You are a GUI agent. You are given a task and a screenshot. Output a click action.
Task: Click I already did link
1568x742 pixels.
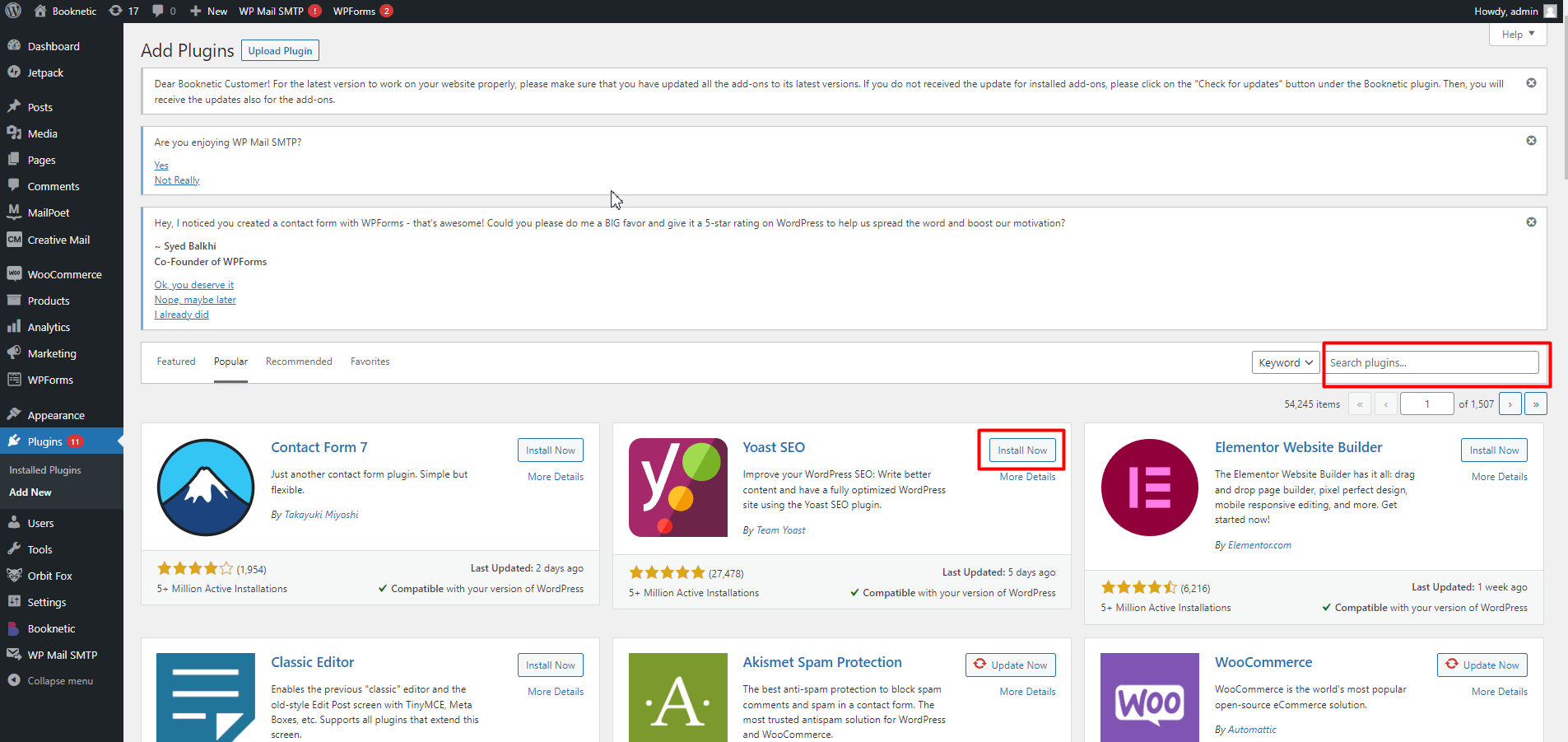point(181,315)
